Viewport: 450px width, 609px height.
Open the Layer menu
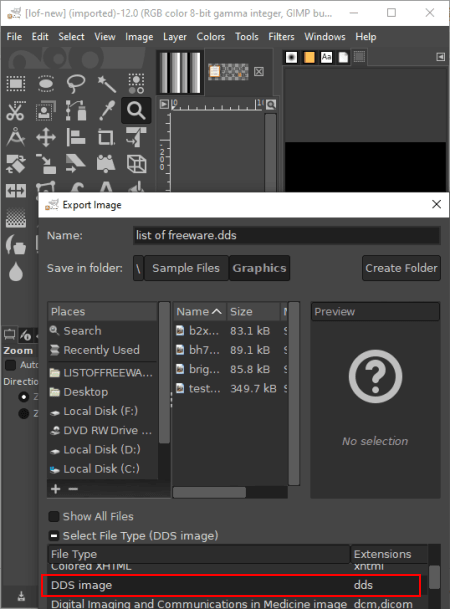pos(175,37)
